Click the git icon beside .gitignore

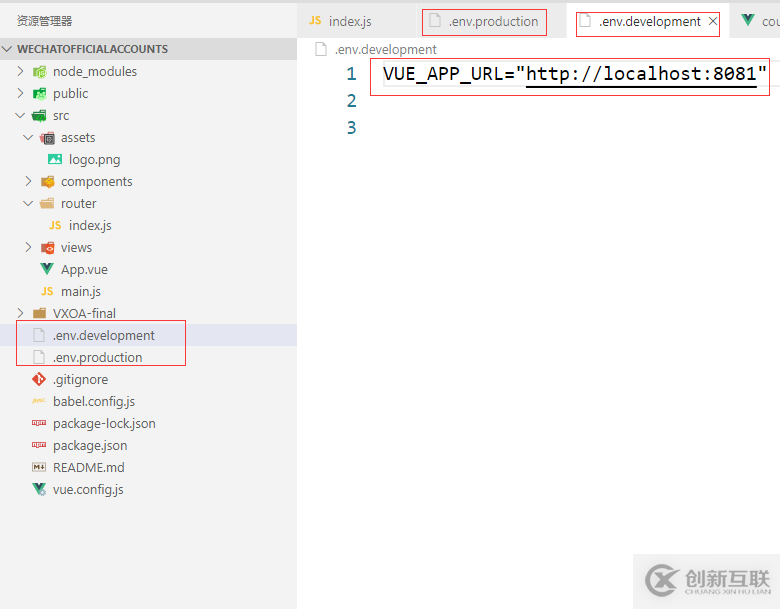click(39, 379)
